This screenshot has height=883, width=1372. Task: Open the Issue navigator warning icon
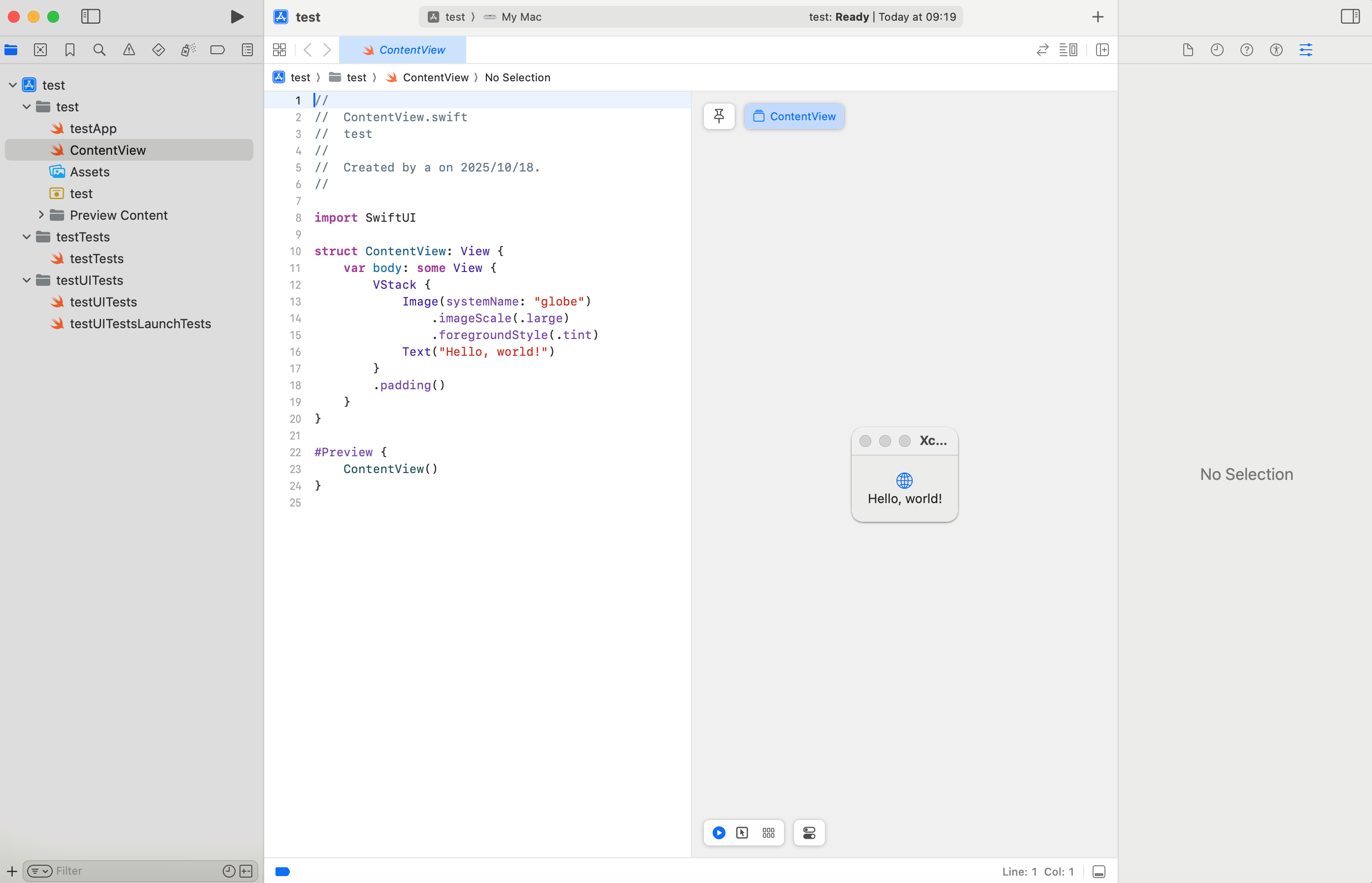(129, 50)
